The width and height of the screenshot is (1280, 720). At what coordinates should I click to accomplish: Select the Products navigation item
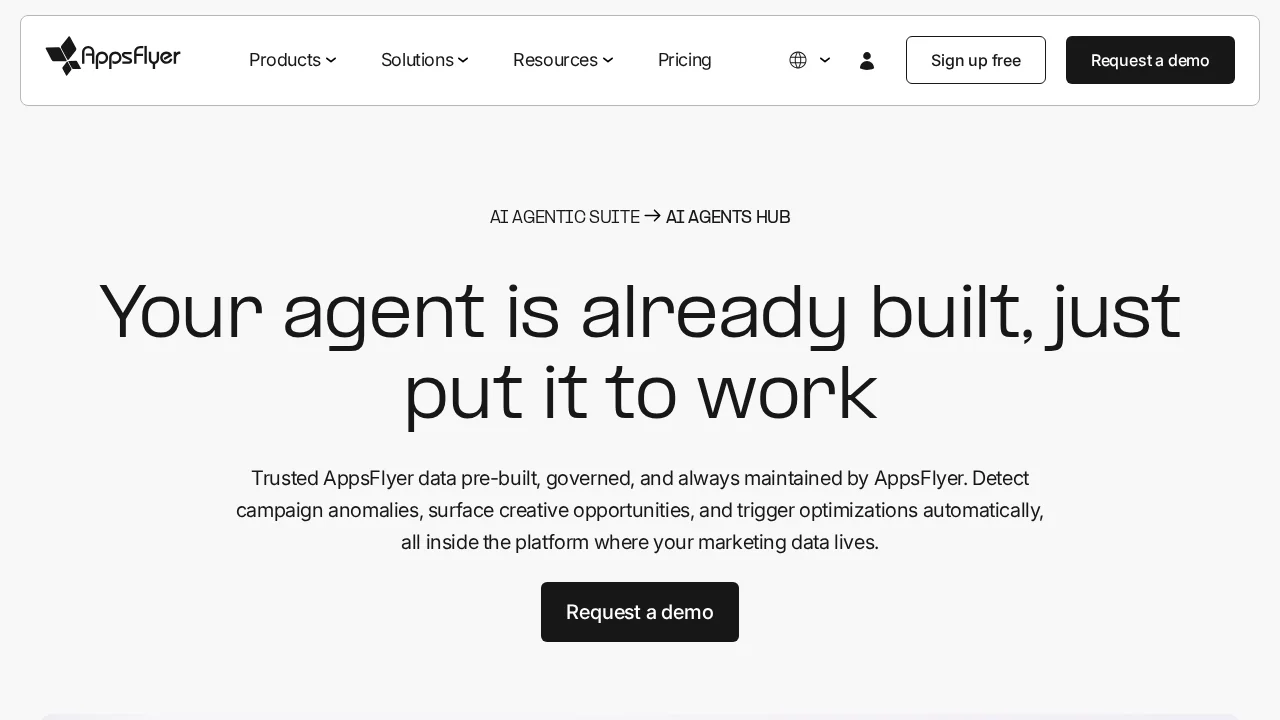[284, 60]
